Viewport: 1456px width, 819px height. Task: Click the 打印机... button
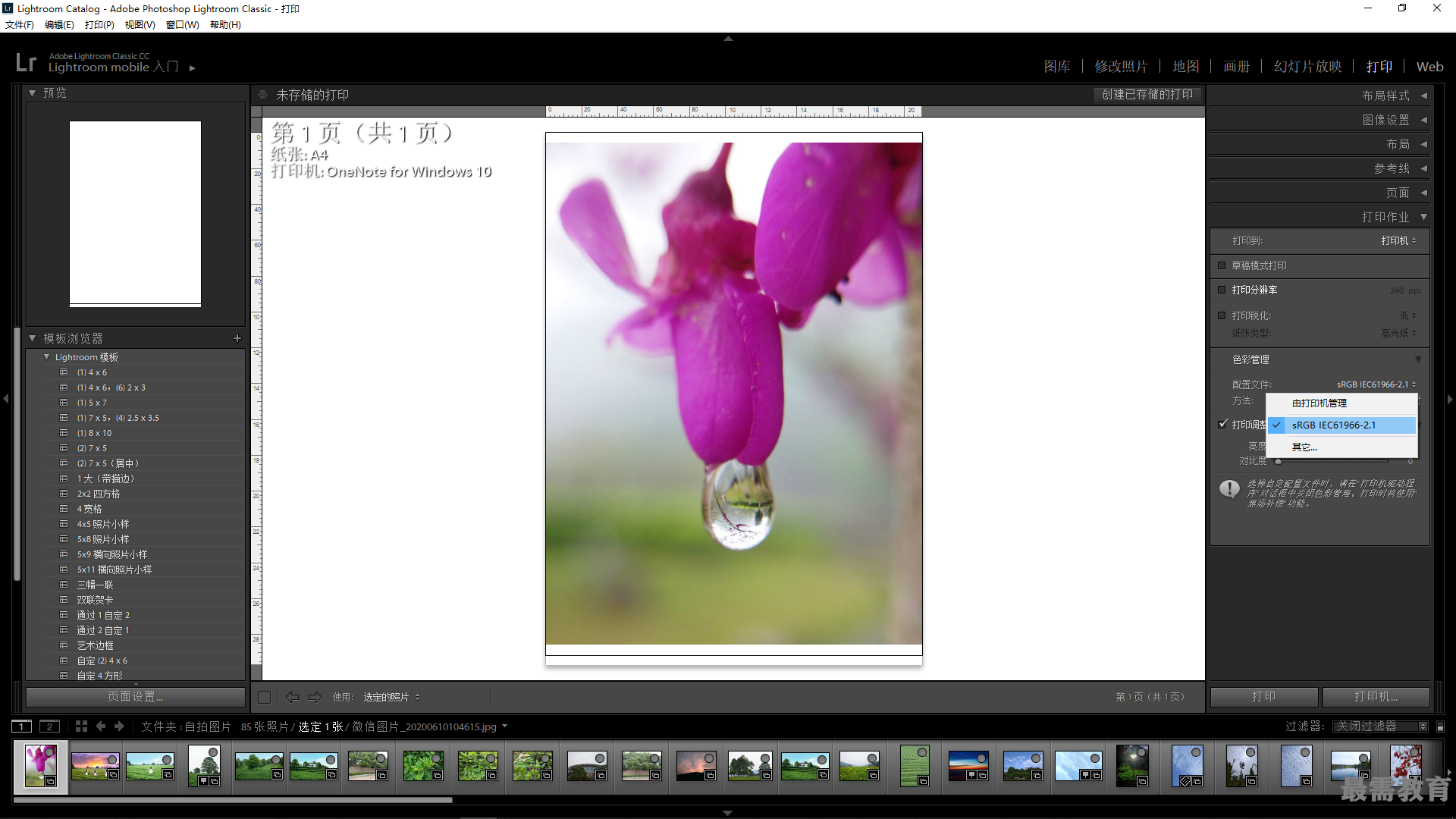1376,697
